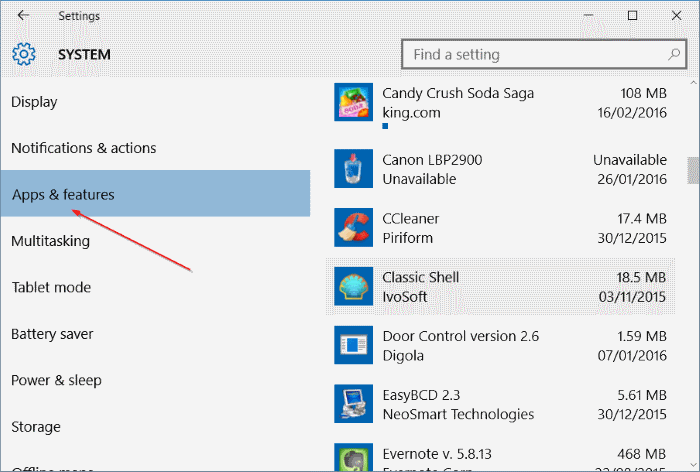Click the 26/01/2016 install date

(632, 179)
